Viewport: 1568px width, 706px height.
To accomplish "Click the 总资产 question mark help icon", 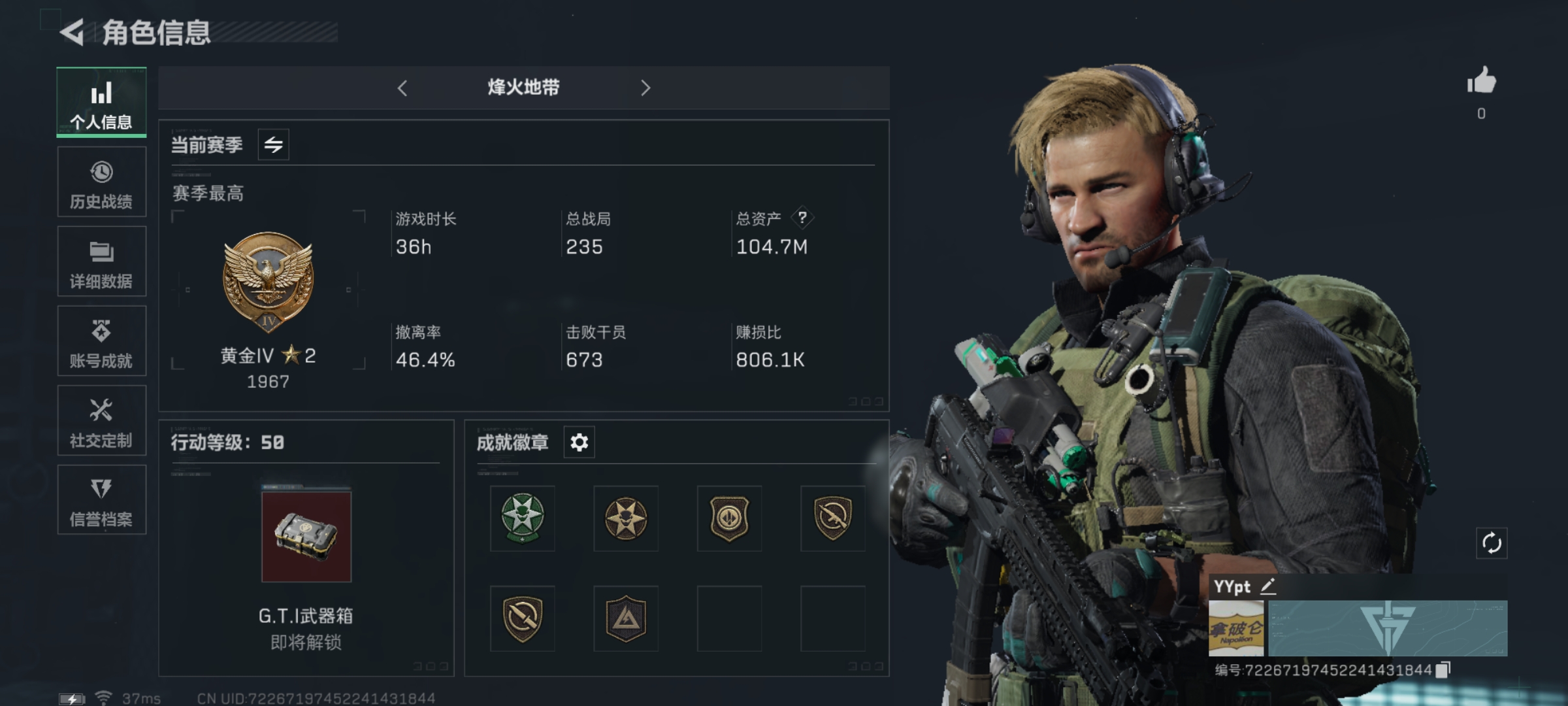I will pos(802,218).
